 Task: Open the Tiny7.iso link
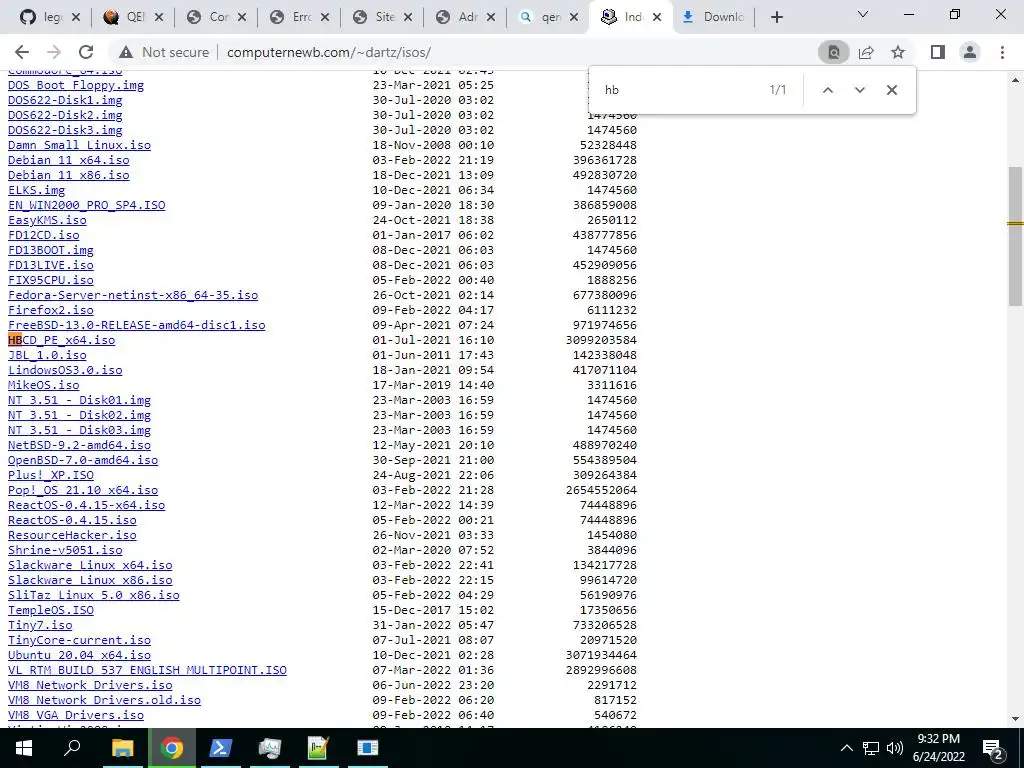40,625
